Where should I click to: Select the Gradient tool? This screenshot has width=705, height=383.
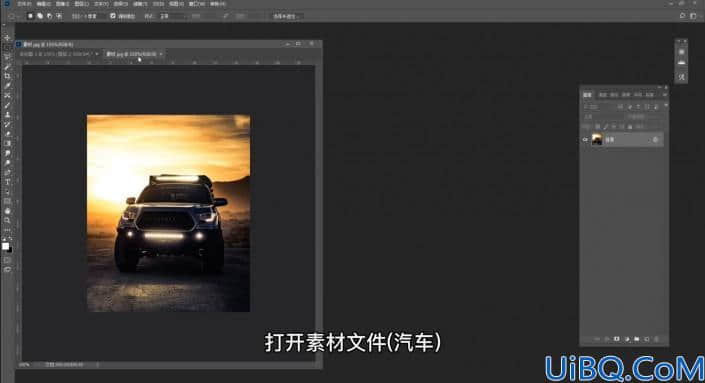[x=7, y=143]
